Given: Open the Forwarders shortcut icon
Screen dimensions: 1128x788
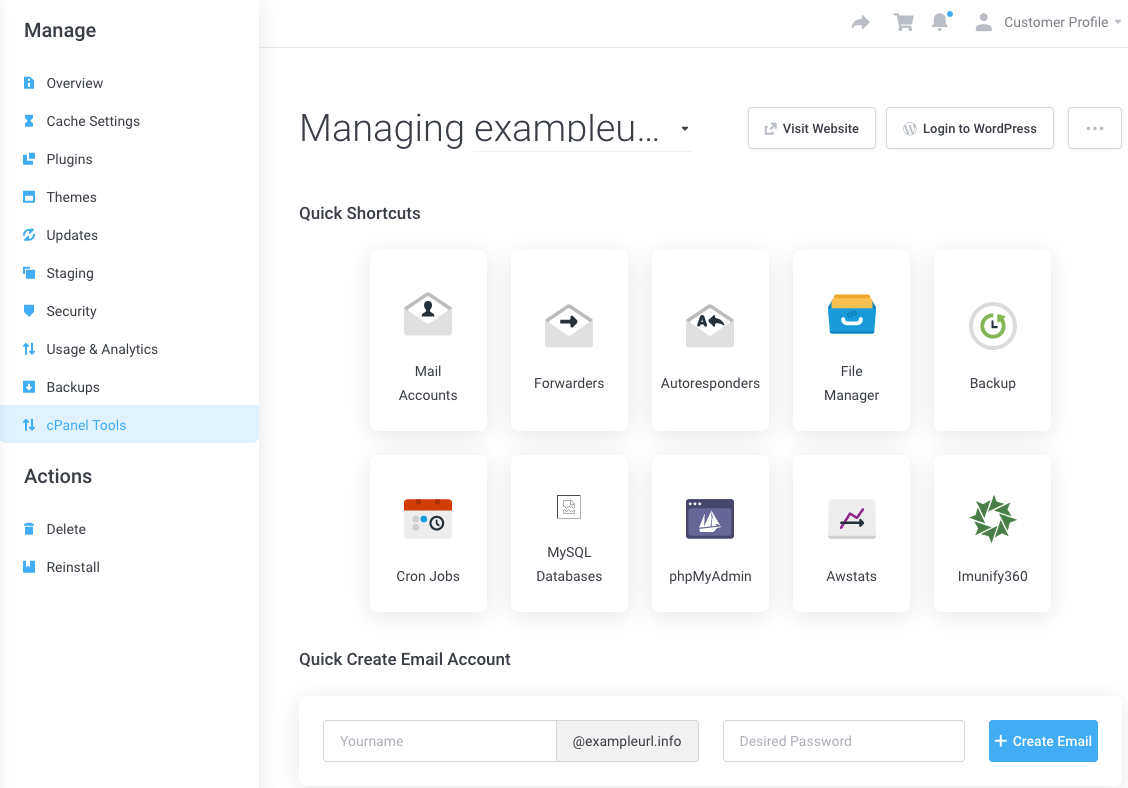Looking at the screenshot, I should coord(569,326).
